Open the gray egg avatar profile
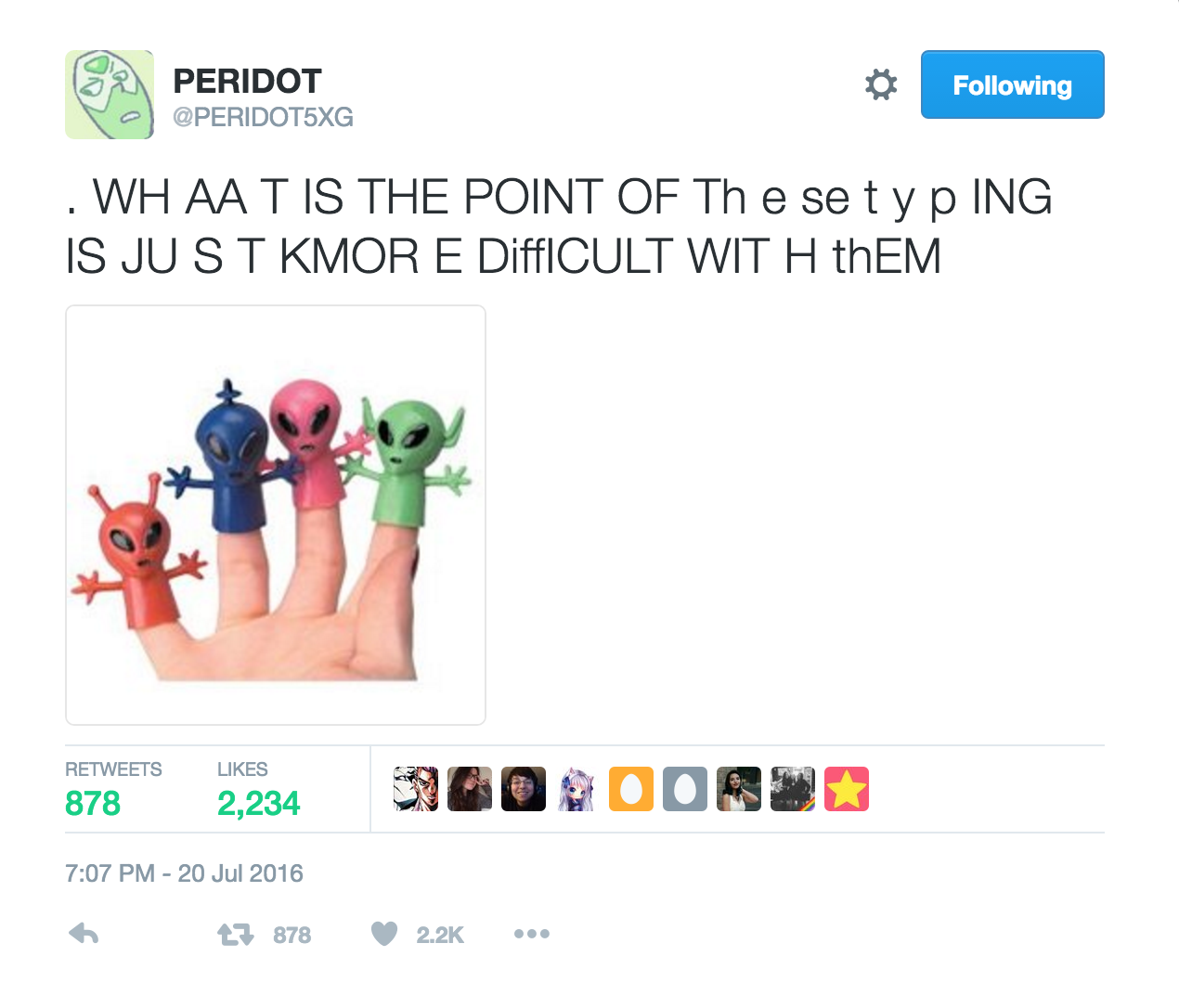The width and height of the screenshot is (1179, 1008). pyautogui.click(x=685, y=789)
